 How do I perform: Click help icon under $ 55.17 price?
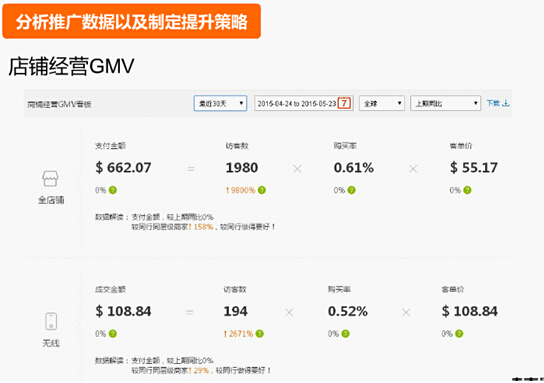click(x=467, y=190)
